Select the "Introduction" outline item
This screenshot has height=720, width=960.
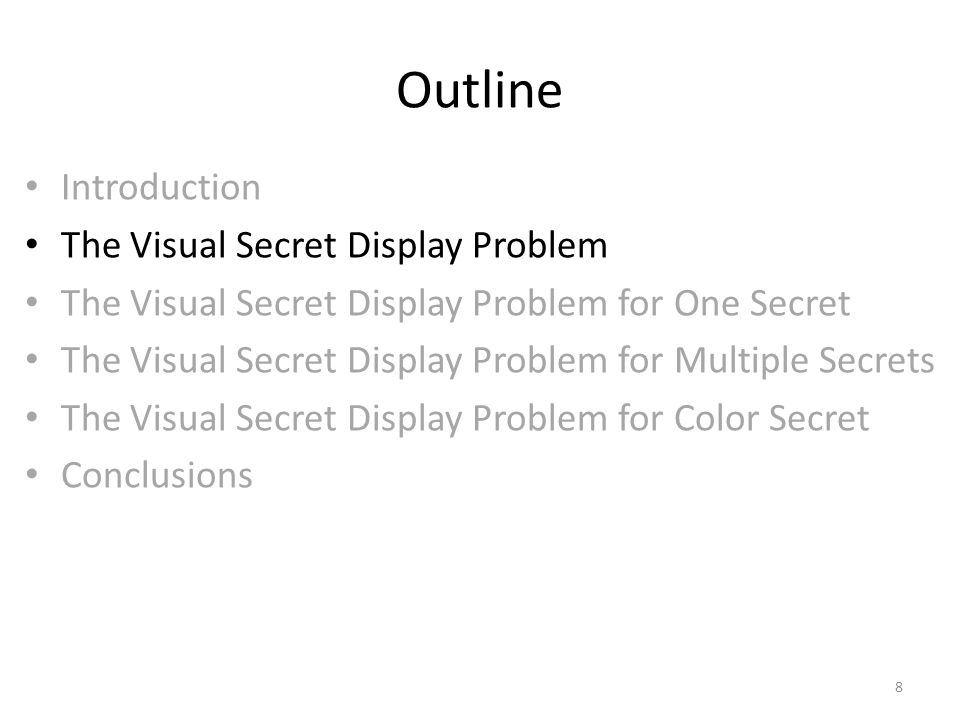point(161,187)
